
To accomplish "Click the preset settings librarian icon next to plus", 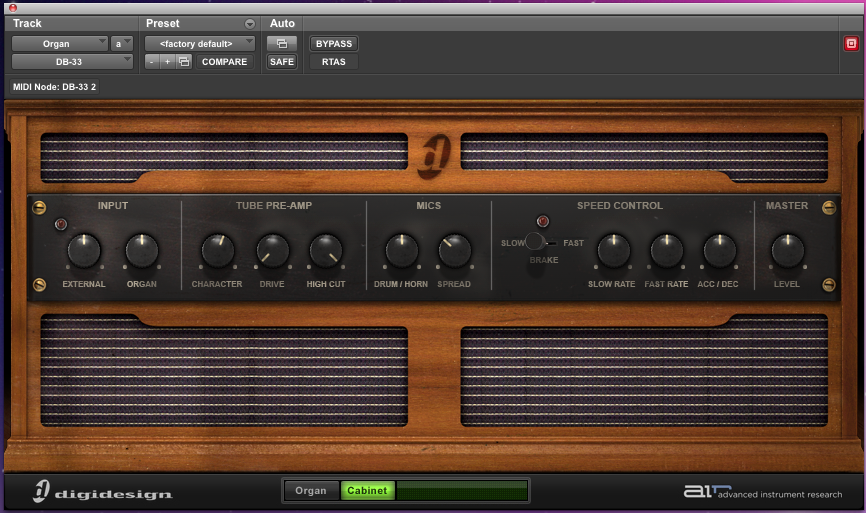I will point(184,62).
